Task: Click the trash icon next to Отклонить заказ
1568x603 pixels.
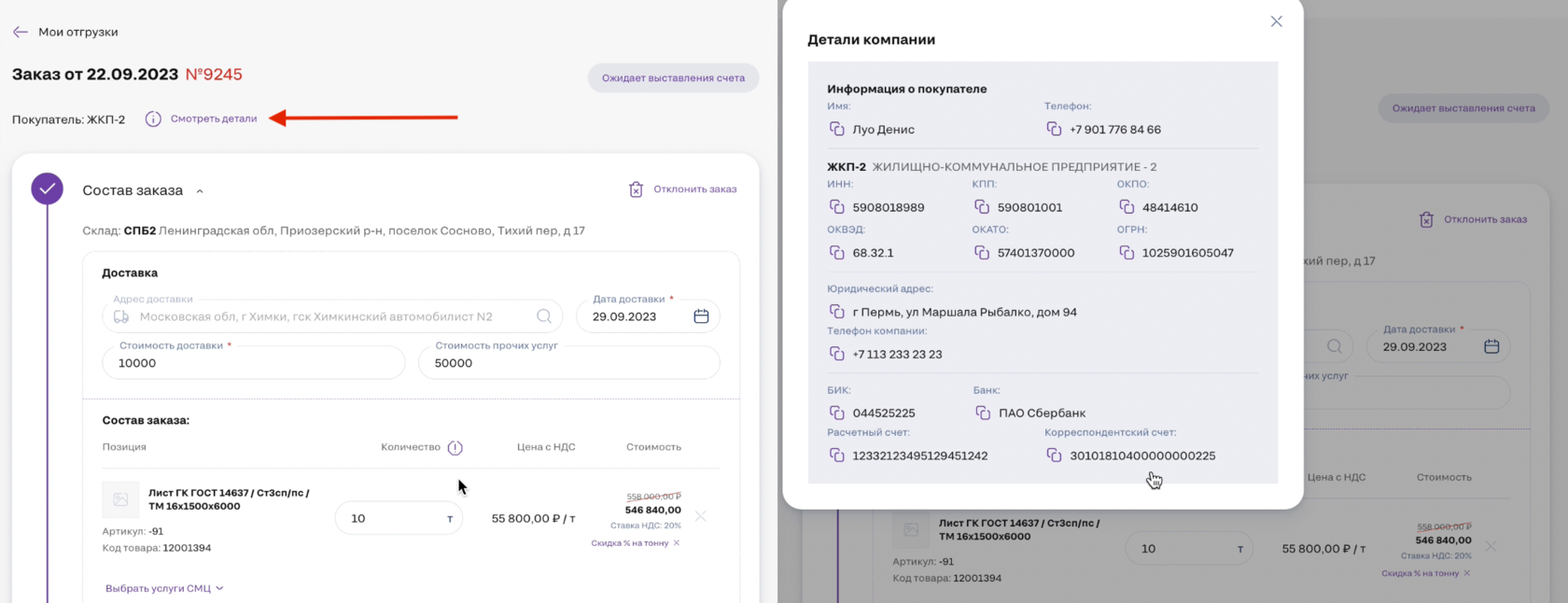Action: click(636, 189)
